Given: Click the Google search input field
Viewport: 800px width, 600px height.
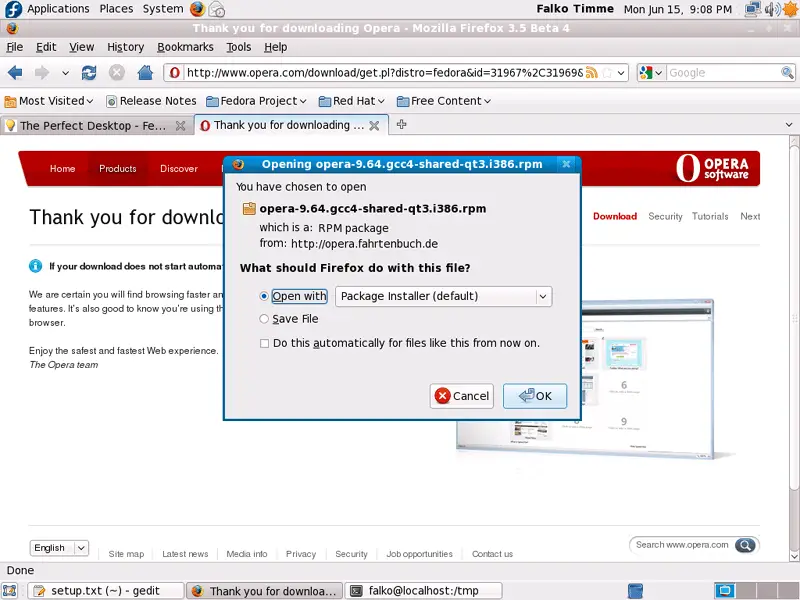Looking at the screenshot, I should pyautogui.click(x=723, y=72).
